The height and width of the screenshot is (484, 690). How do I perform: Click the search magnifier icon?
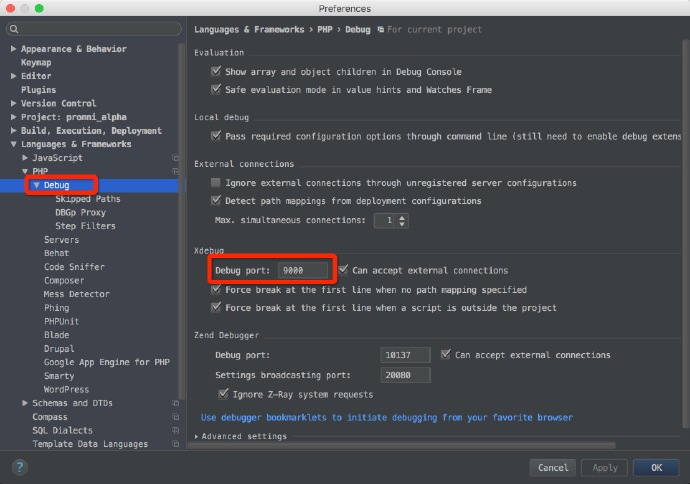[x=14, y=29]
